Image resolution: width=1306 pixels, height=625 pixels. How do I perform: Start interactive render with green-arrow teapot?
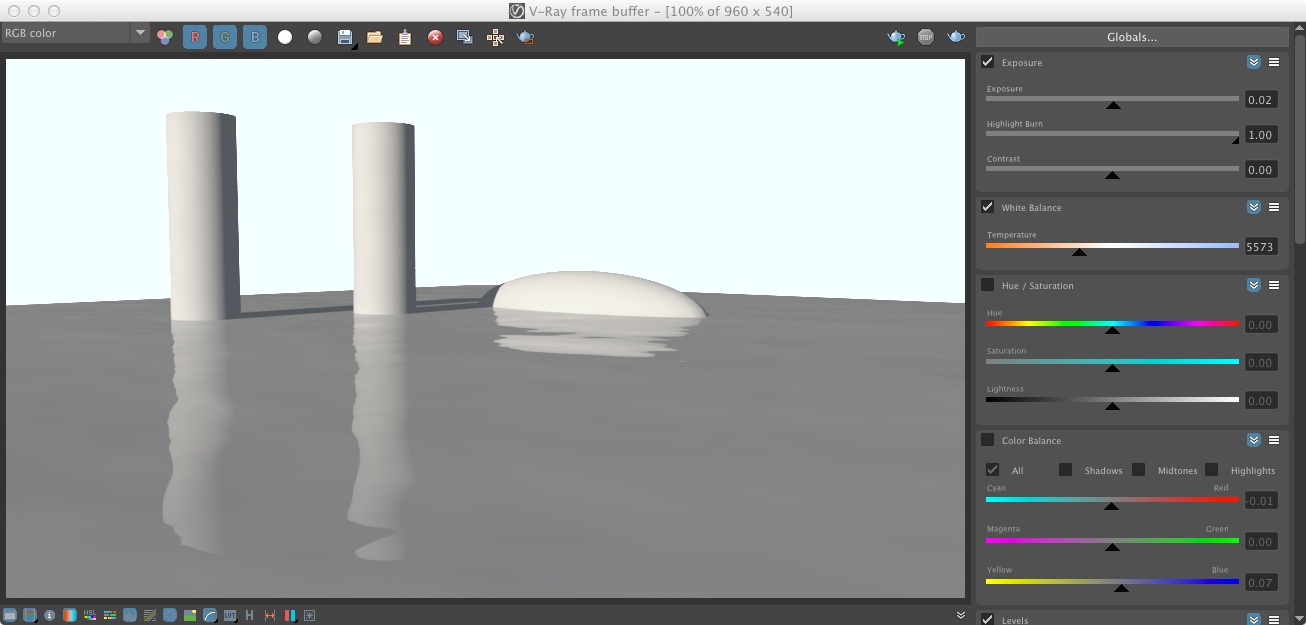(x=896, y=37)
